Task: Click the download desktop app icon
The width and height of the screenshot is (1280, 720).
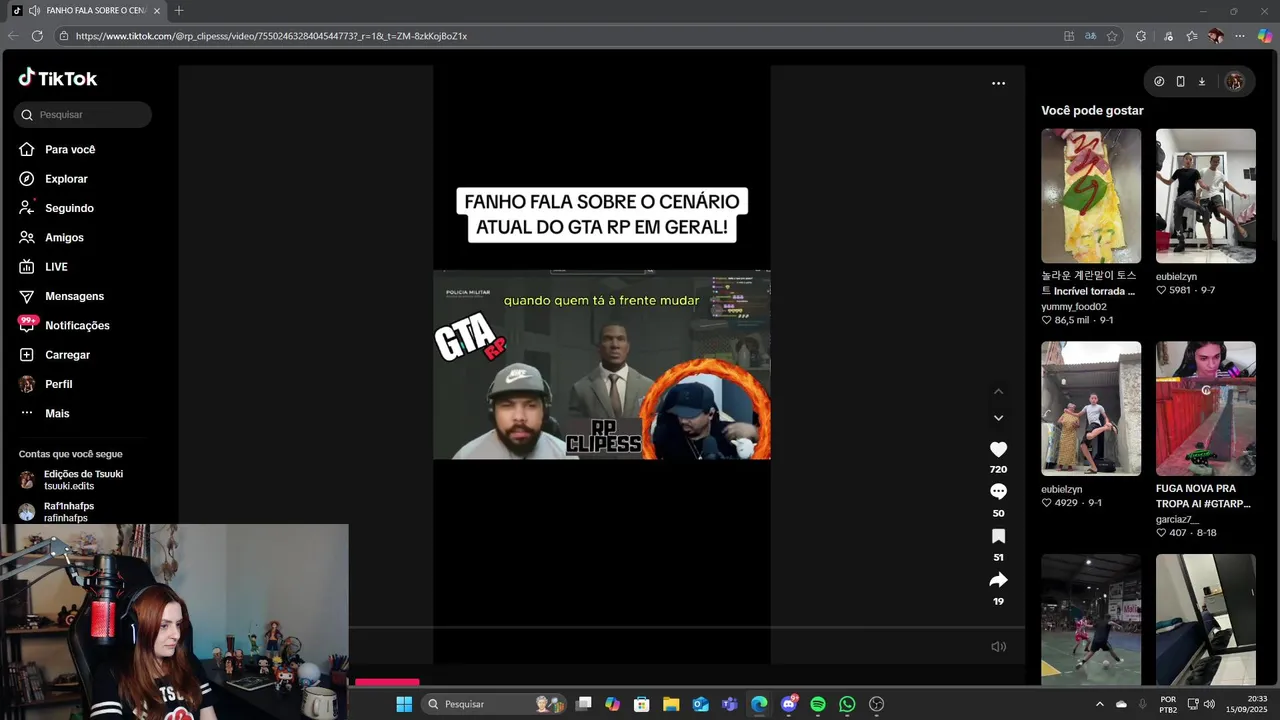Action: 1201,82
